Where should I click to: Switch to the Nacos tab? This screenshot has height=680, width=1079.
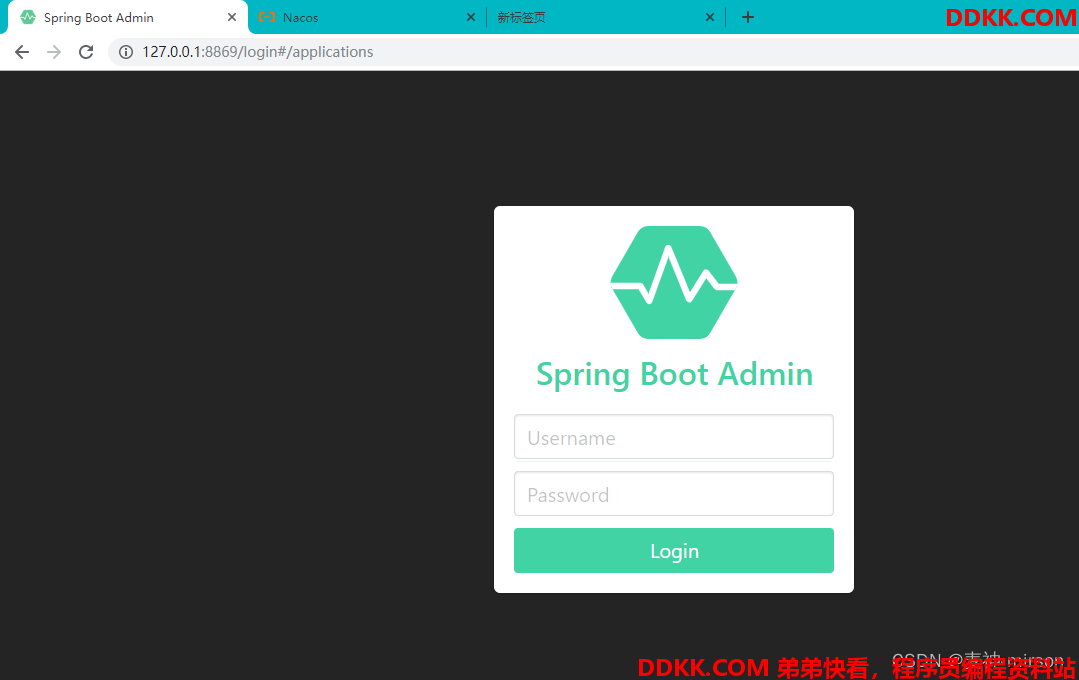pos(367,17)
